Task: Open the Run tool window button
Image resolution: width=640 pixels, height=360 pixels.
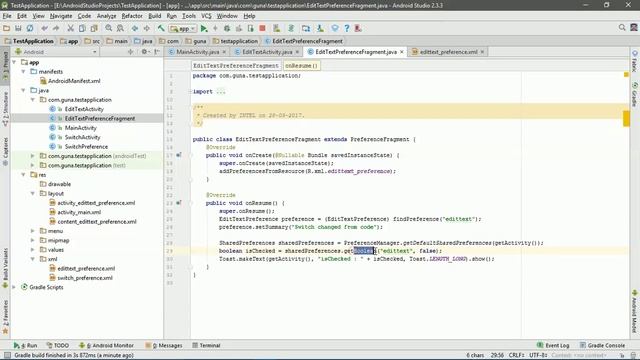Action: (25, 345)
